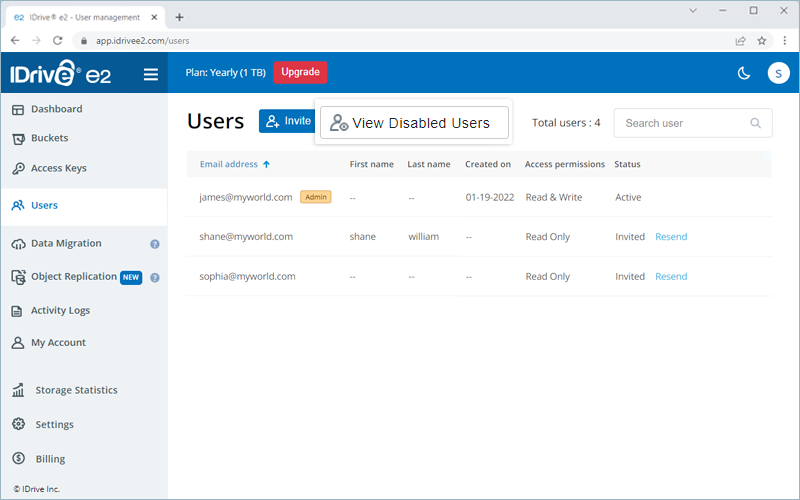Open Buckets from the sidebar
Image resolution: width=800 pixels, height=500 pixels.
point(49,138)
